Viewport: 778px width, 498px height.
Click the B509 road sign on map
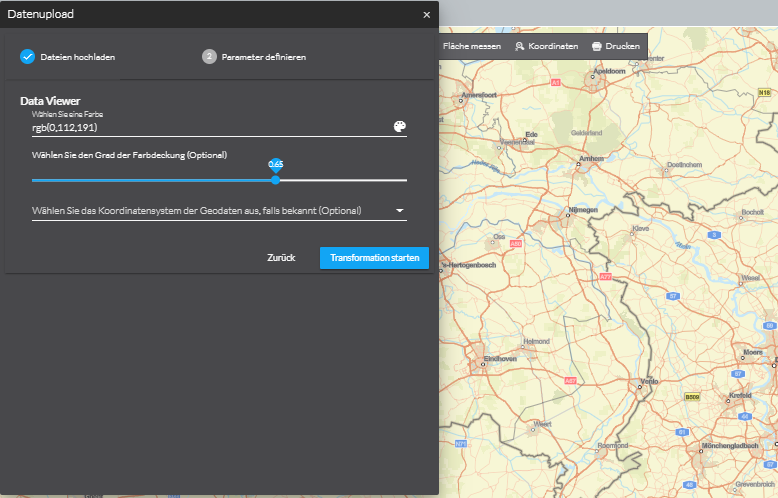pos(692,397)
